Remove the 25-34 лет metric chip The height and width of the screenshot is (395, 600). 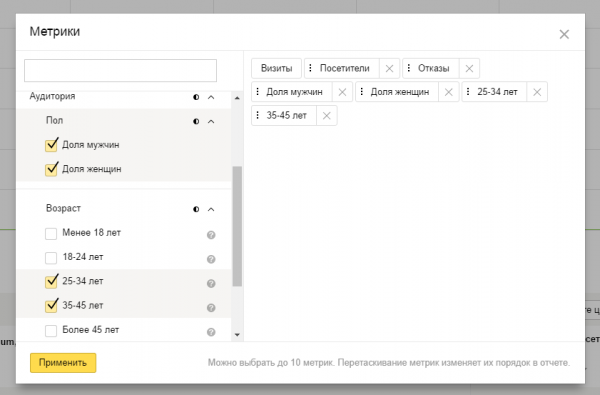tap(537, 92)
